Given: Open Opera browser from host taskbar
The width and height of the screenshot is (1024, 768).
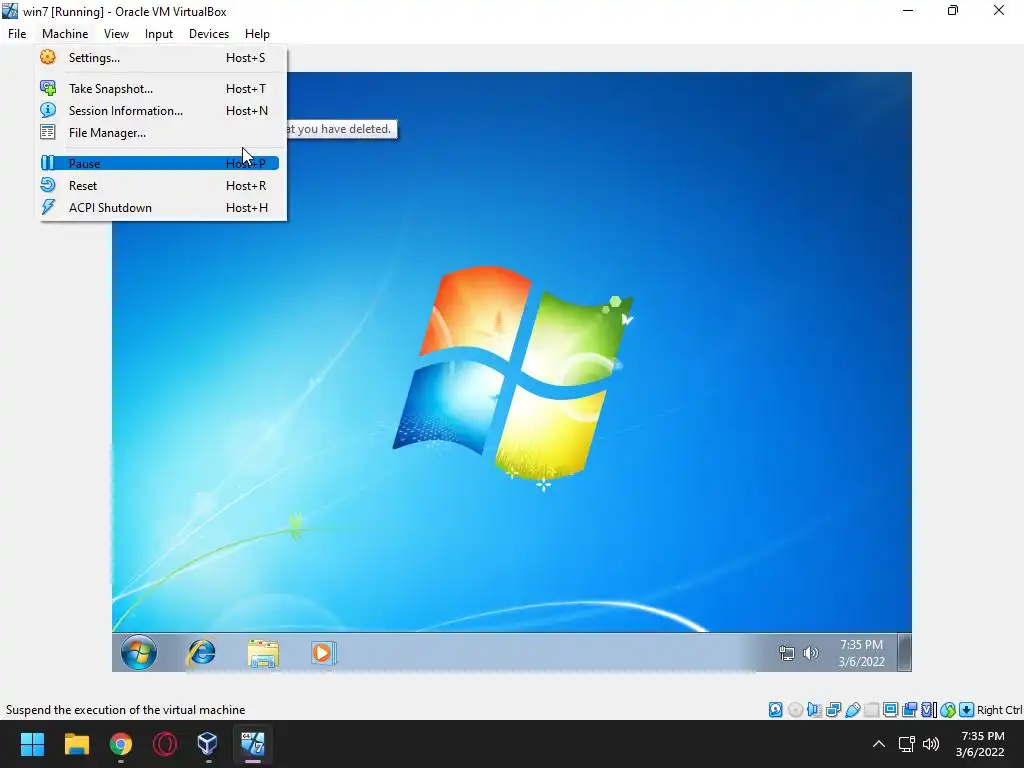Looking at the screenshot, I should [165, 744].
